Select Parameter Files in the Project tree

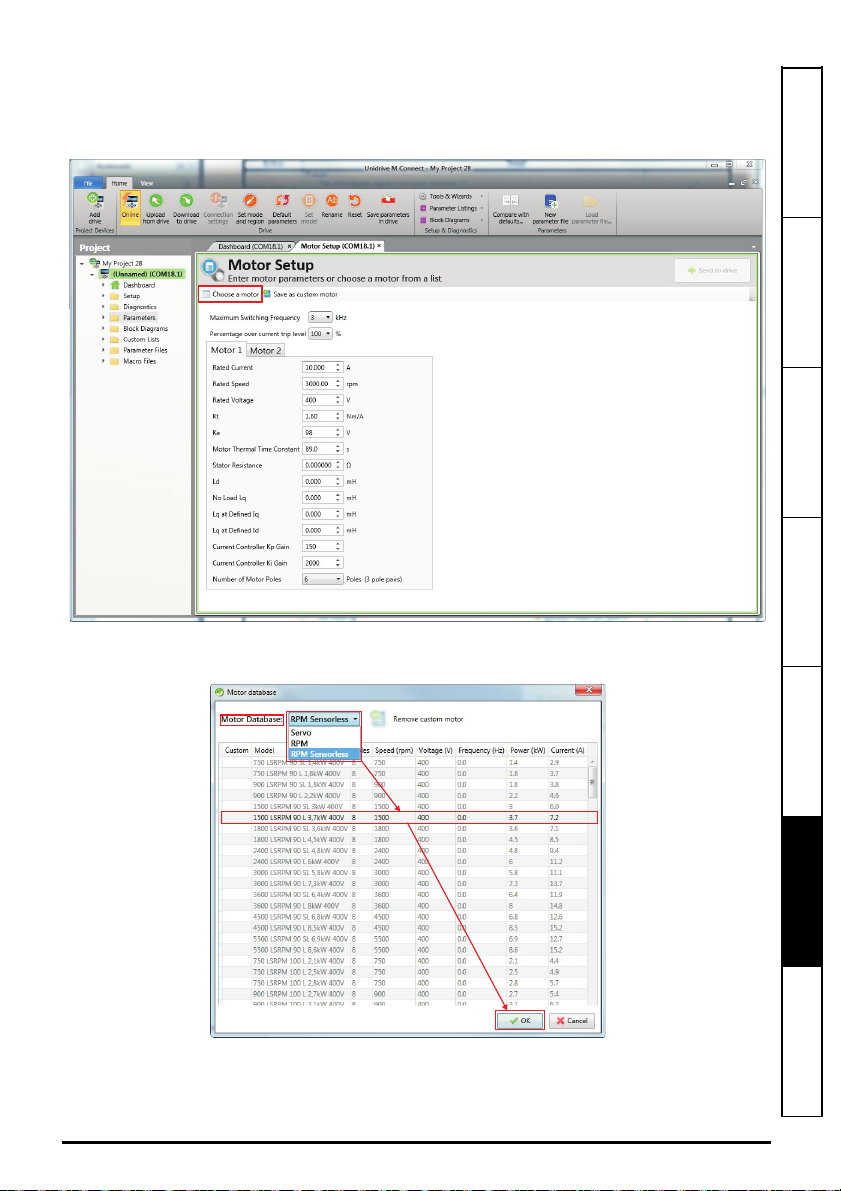point(145,350)
